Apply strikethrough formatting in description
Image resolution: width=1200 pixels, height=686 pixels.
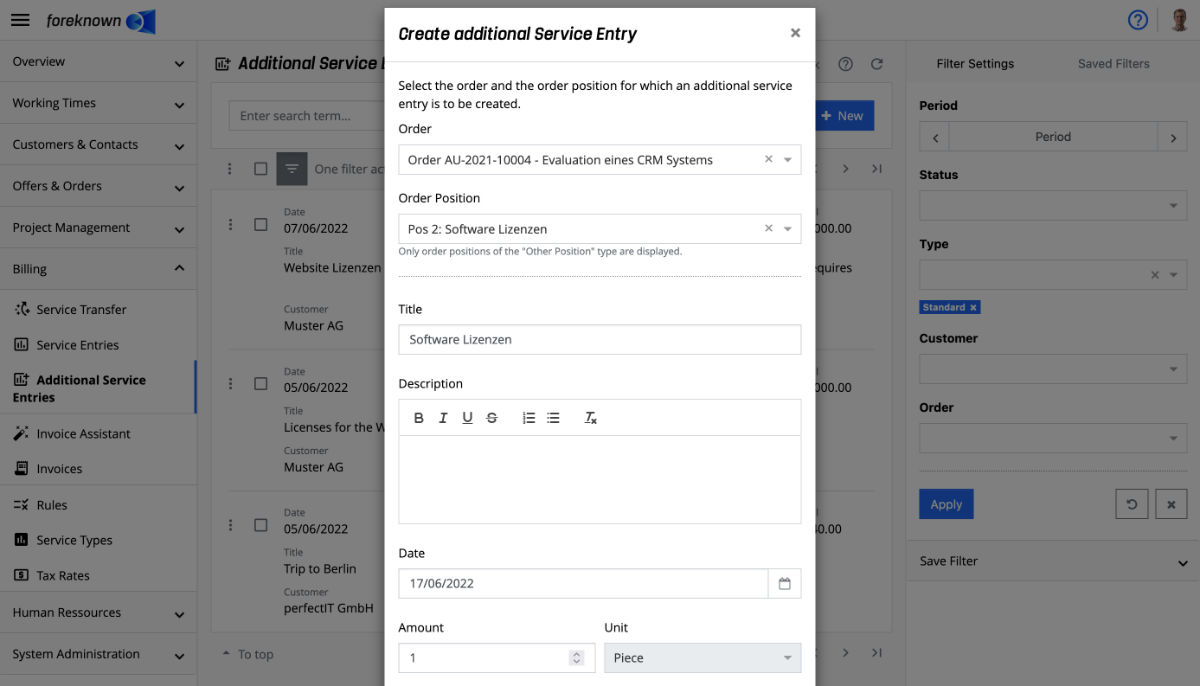point(492,418)
